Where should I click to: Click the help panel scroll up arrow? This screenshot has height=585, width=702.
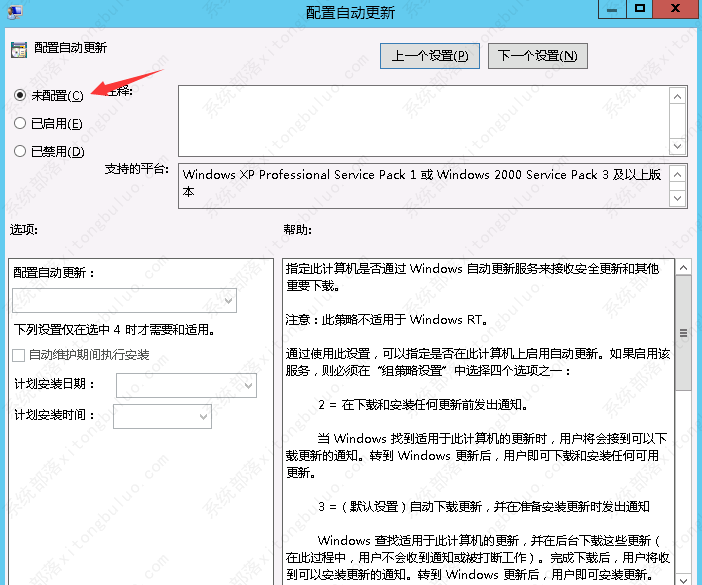pyautogui.click(x=683, y=269)
